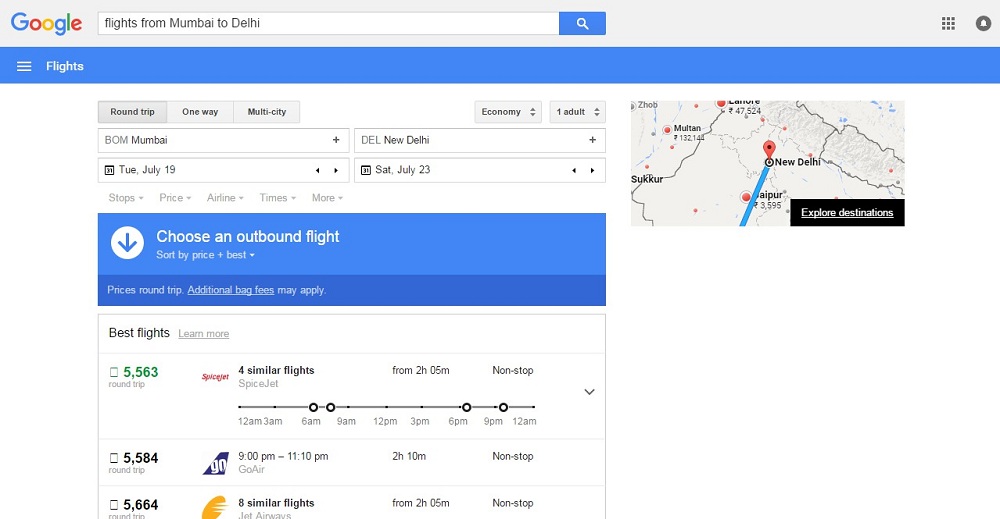Screen dimensions: 1000x519
Task: Click the destinations map thumbnail
Action: (767, 163)
